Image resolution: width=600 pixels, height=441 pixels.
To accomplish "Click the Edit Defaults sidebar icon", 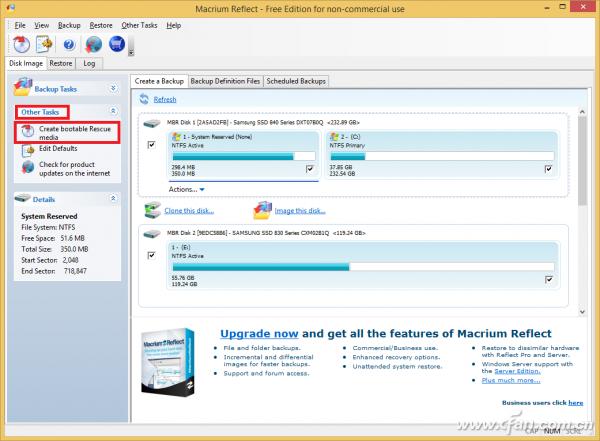I will 28,150.
